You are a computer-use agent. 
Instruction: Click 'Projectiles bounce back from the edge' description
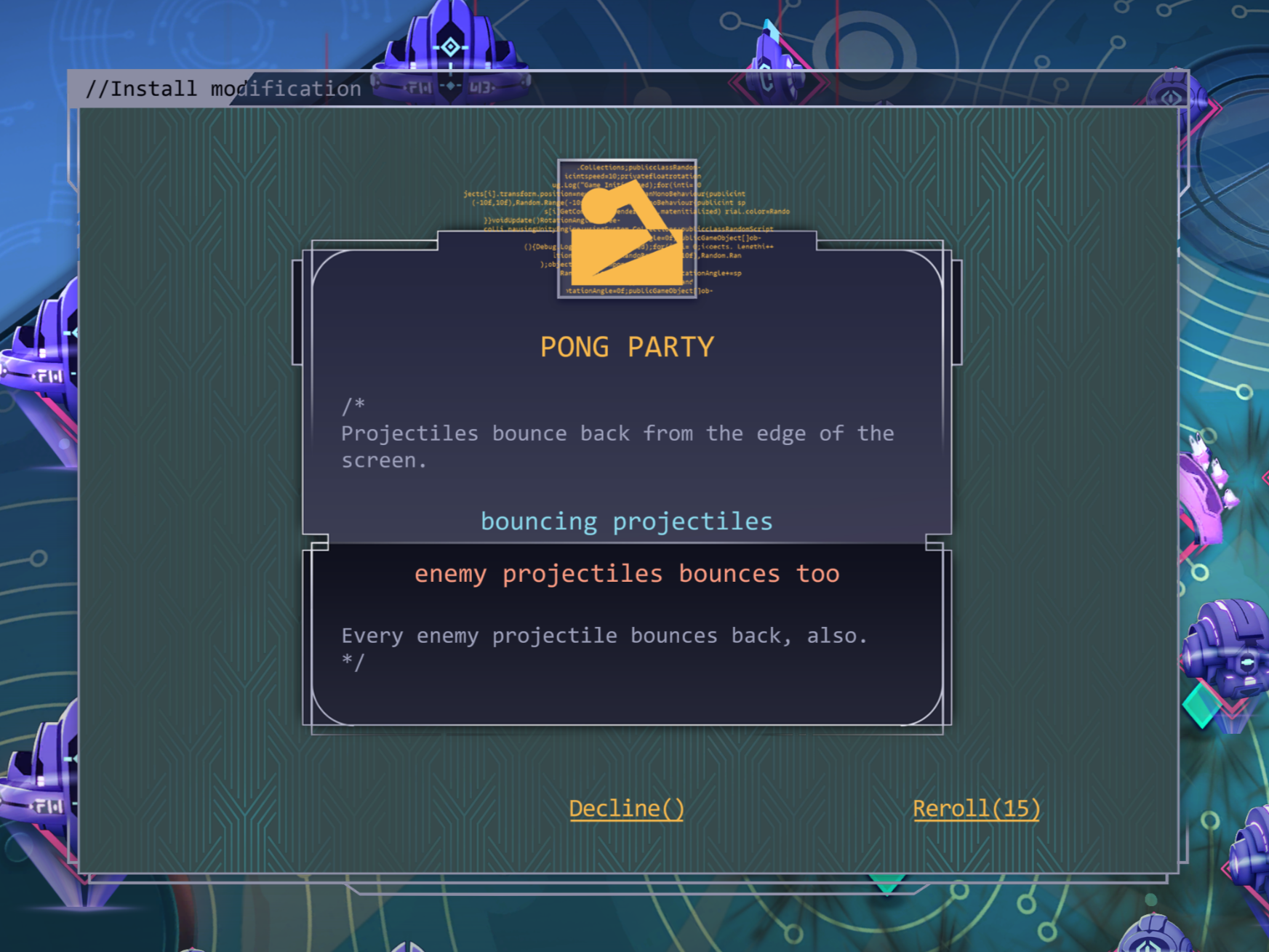point(617,447)
